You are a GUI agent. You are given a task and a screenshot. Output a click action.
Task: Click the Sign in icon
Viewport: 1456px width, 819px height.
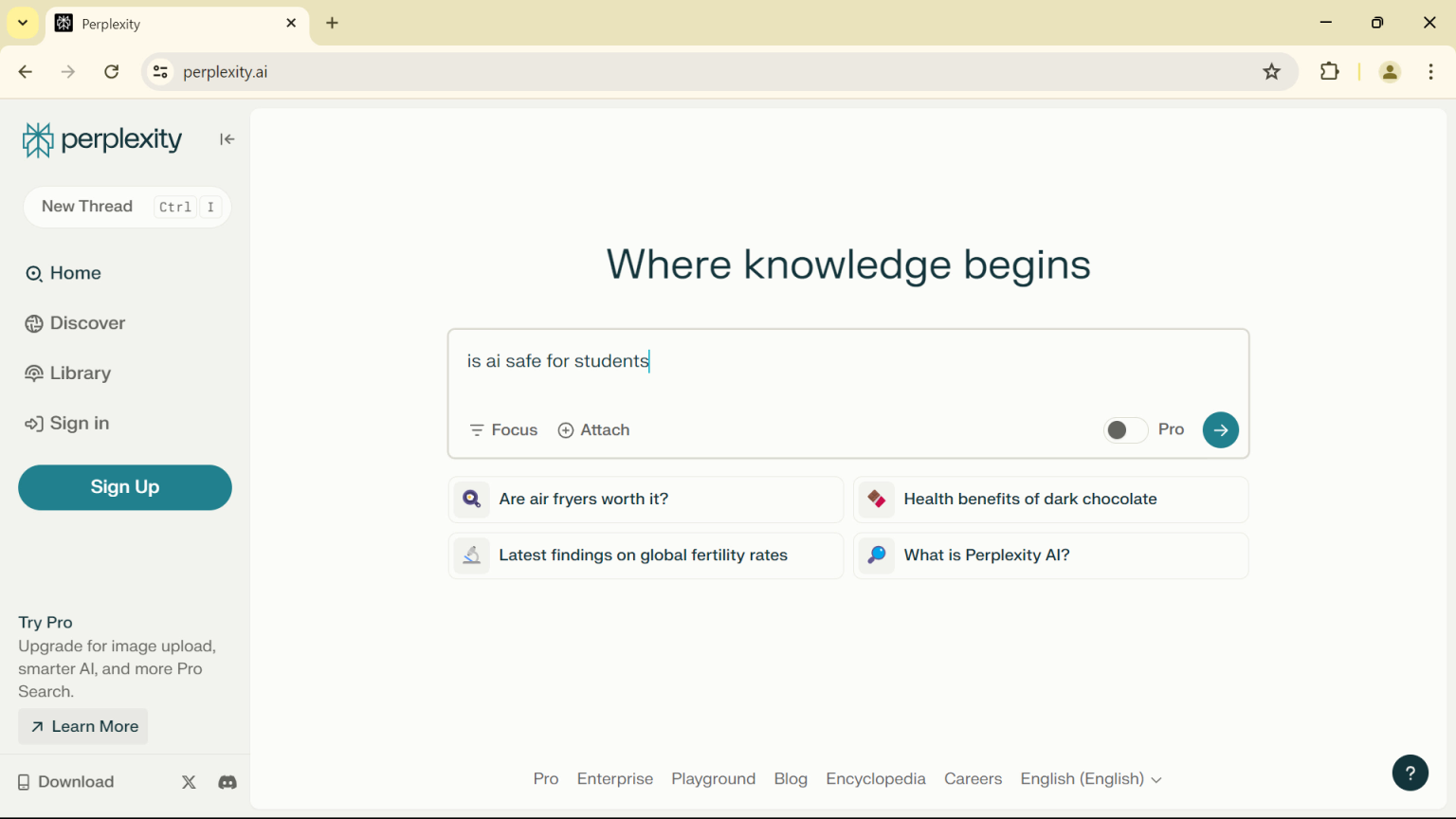coord(34,423)
